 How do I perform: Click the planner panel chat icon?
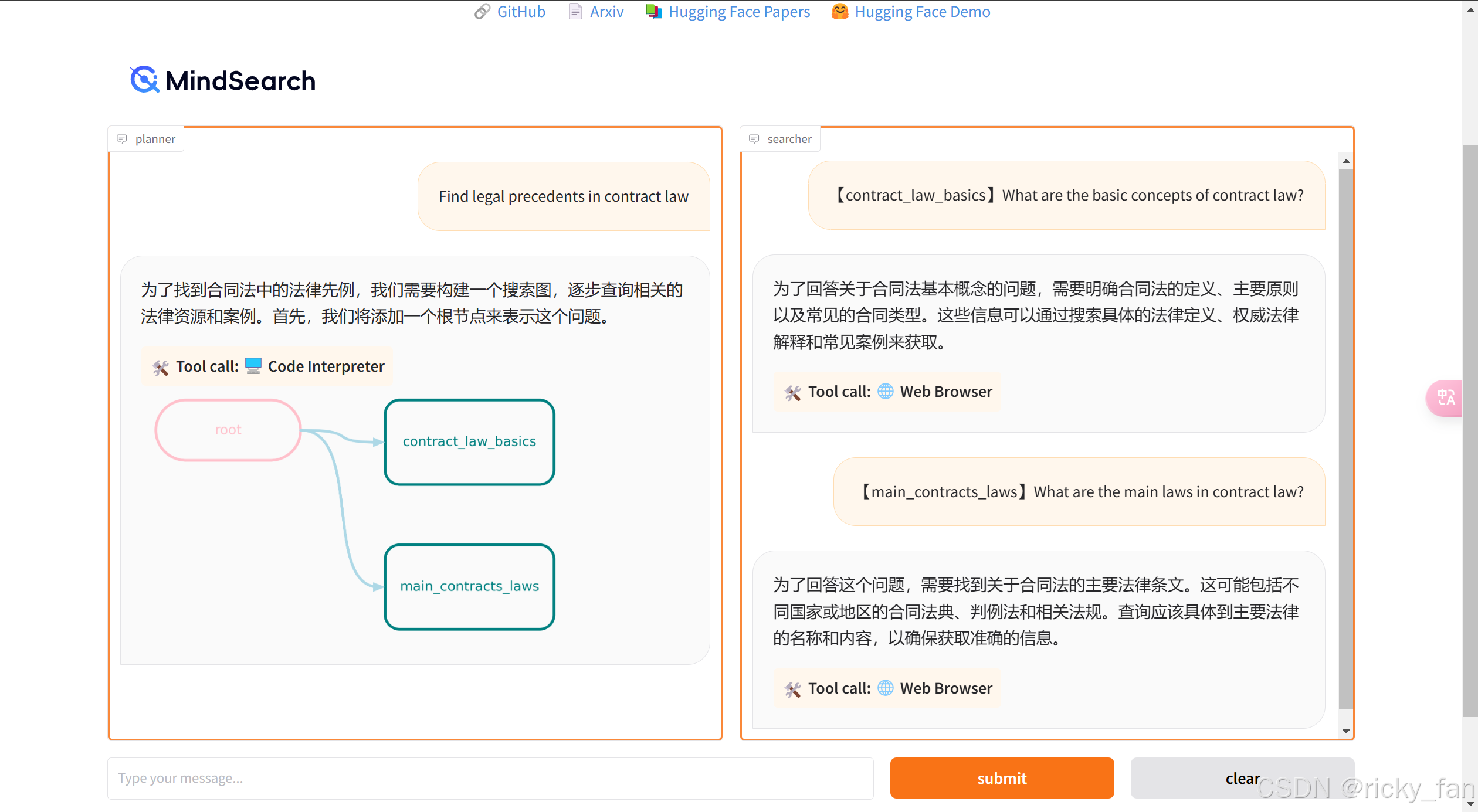(122, 139)
